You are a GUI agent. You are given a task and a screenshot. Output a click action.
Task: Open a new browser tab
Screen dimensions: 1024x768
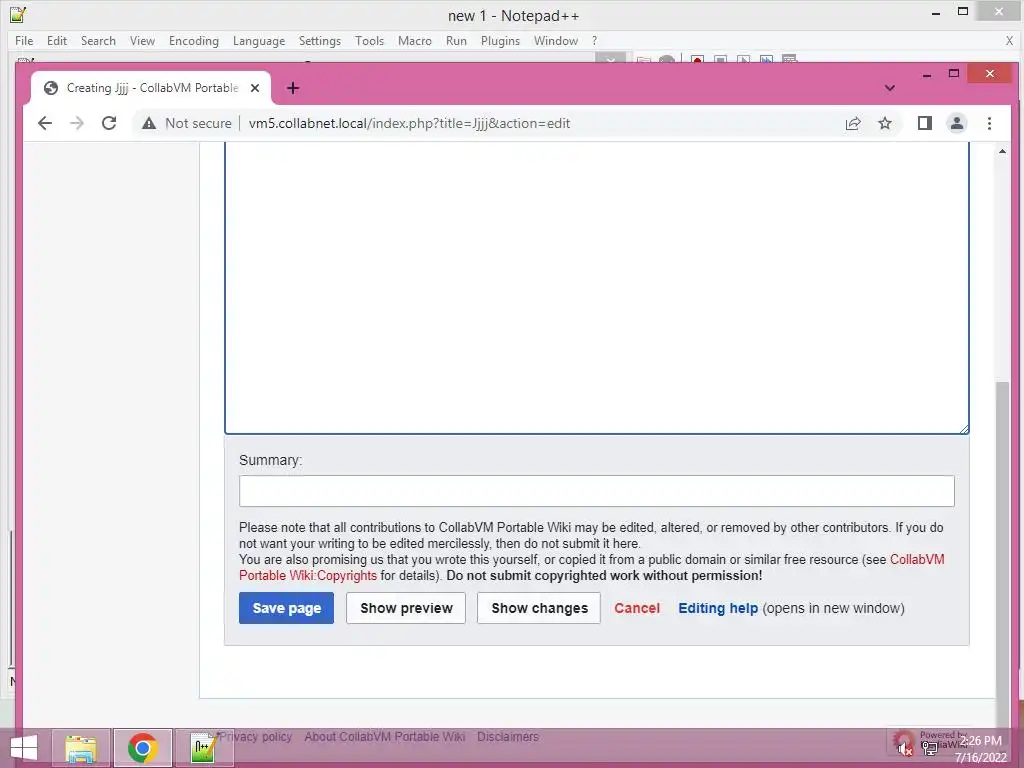(293, 88)
